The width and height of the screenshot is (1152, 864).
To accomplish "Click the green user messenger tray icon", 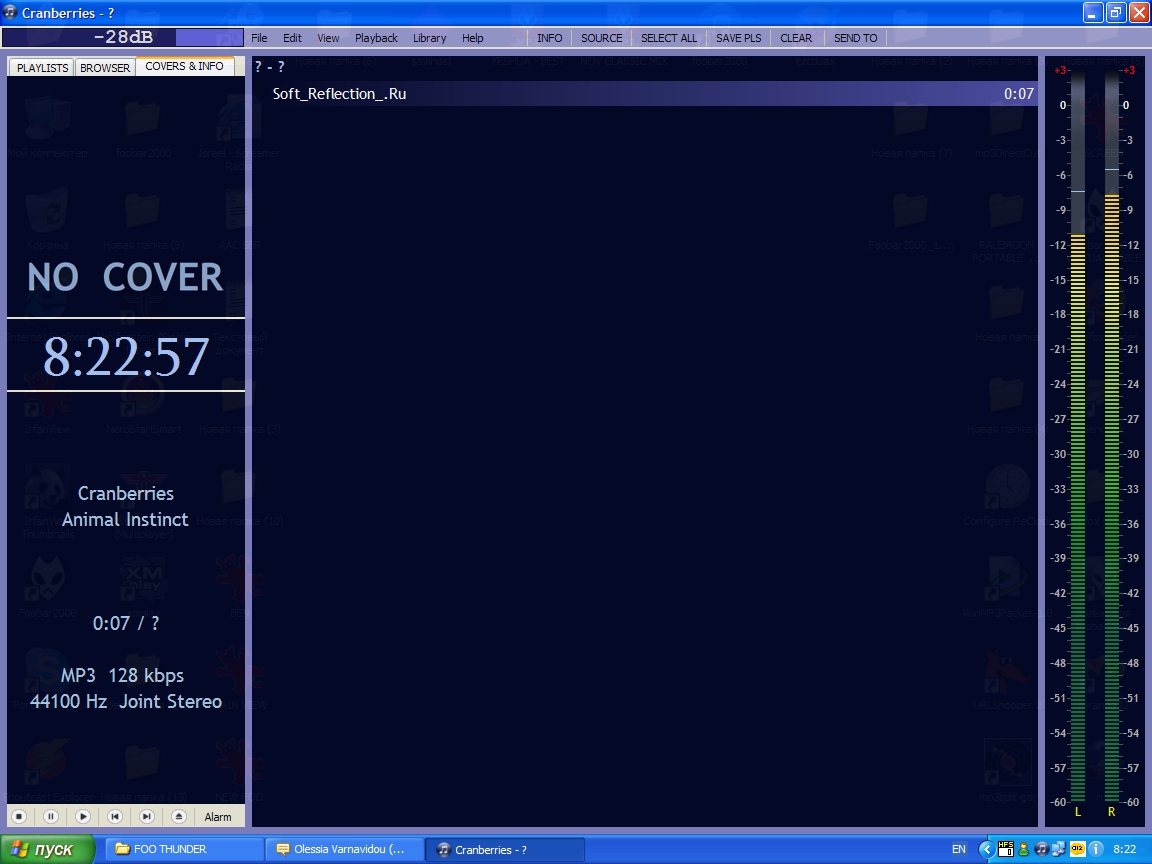I will tap(1023, 849).
